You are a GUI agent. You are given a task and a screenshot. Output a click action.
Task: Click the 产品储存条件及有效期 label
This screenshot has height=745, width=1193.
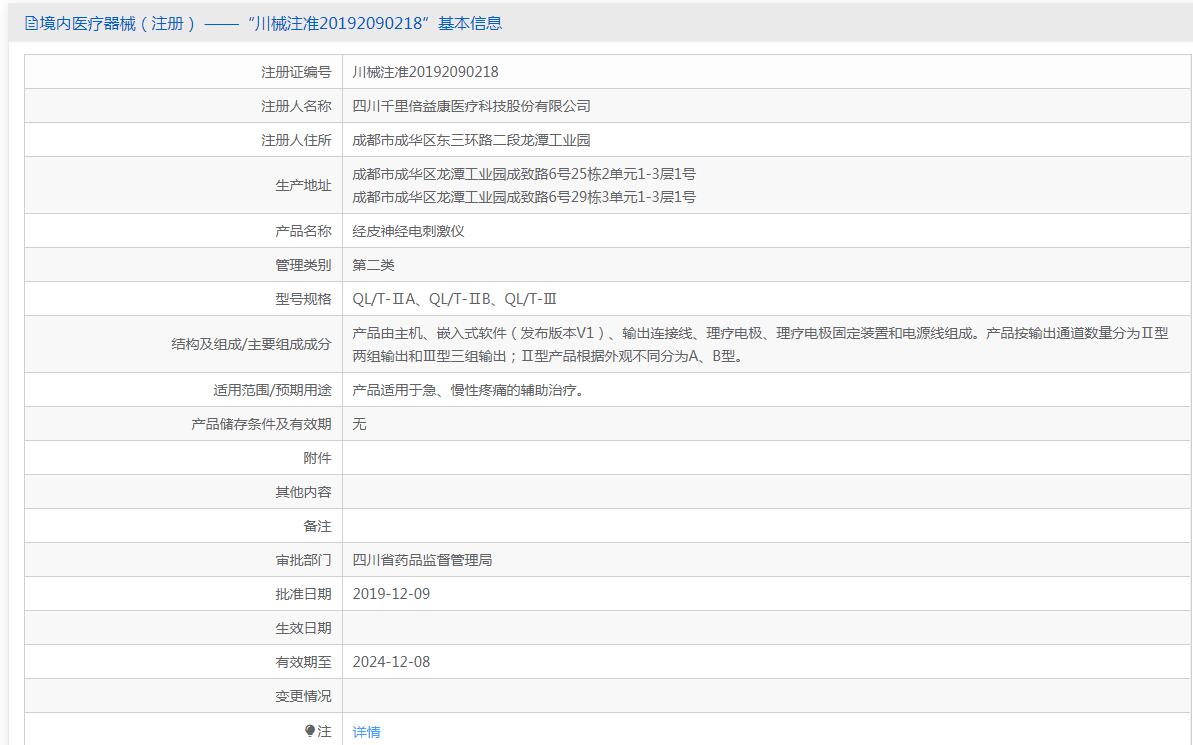(x=261, y=424)
